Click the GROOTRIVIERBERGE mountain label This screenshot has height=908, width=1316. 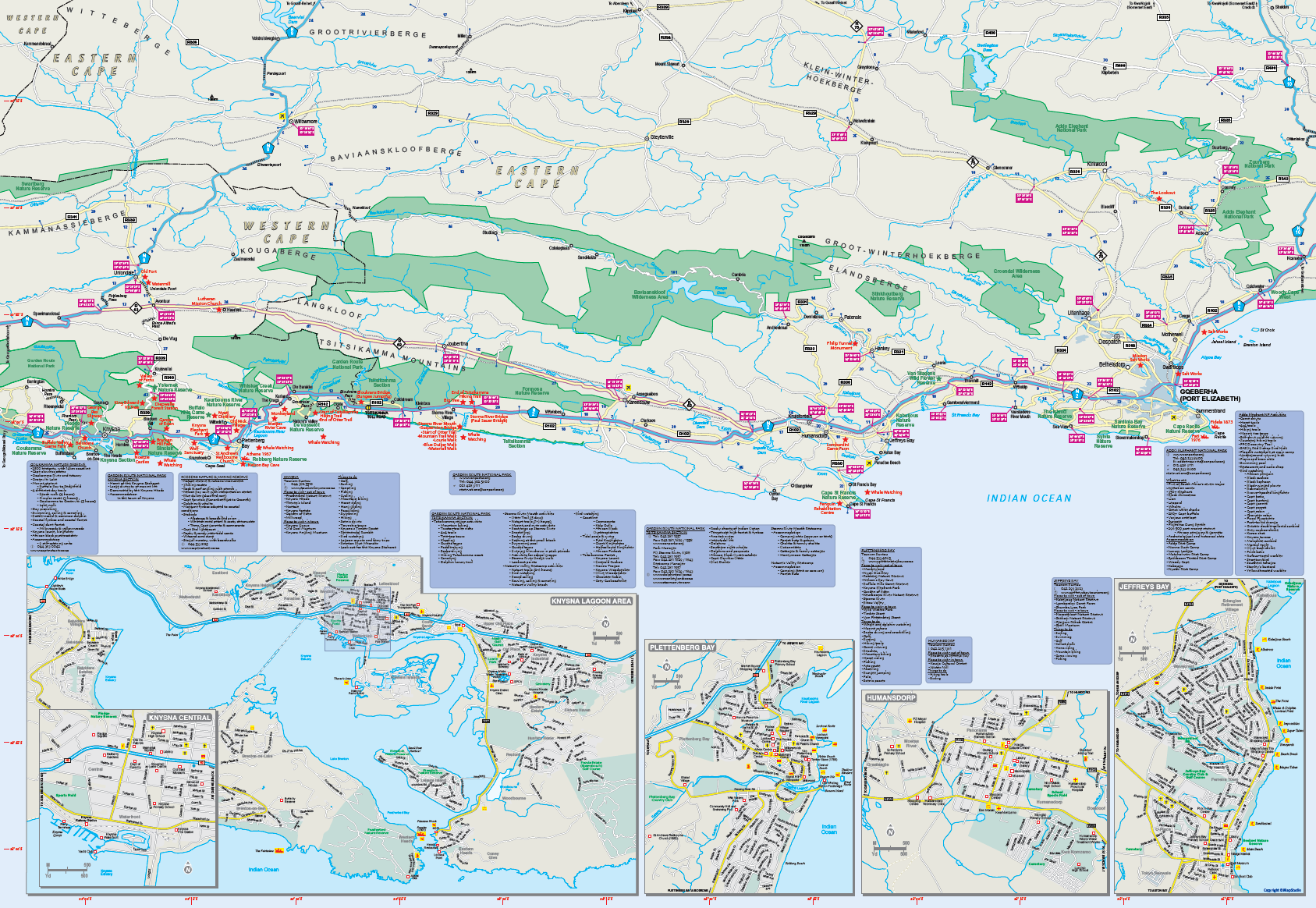click(x=368, y=34)
